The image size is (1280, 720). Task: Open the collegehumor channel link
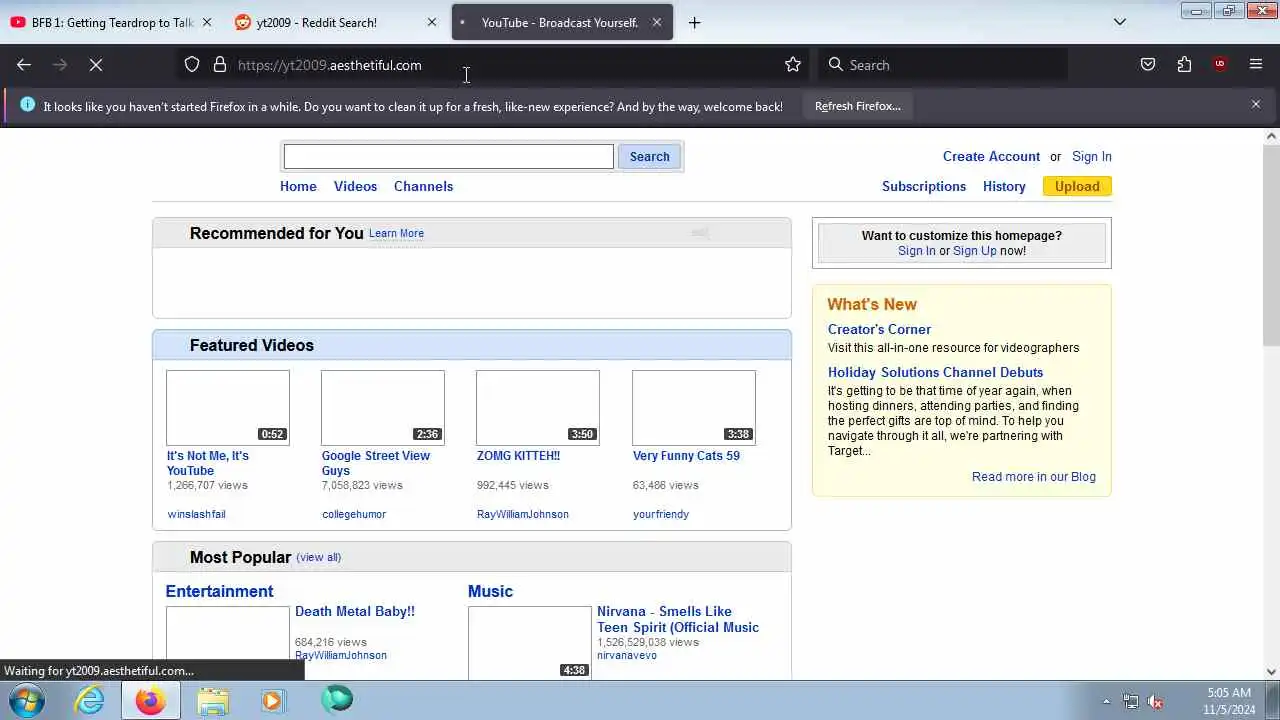pos(354,514)
